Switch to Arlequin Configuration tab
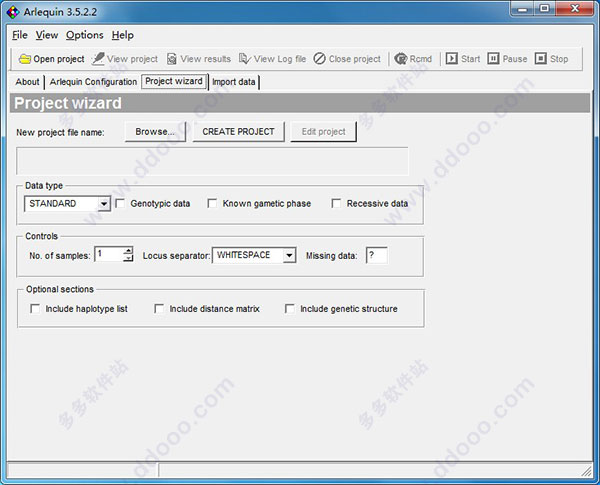This screenshot has width=600, height=485. tap(93, 82)
